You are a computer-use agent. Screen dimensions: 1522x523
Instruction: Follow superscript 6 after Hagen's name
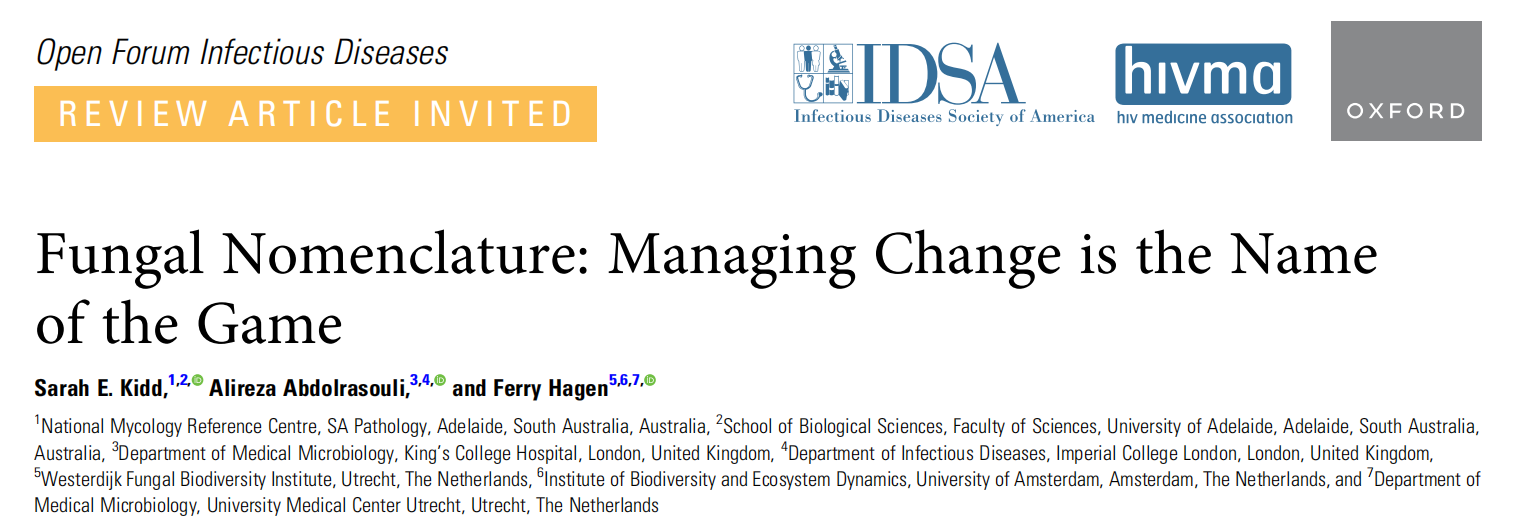click(x=623, y=380)
